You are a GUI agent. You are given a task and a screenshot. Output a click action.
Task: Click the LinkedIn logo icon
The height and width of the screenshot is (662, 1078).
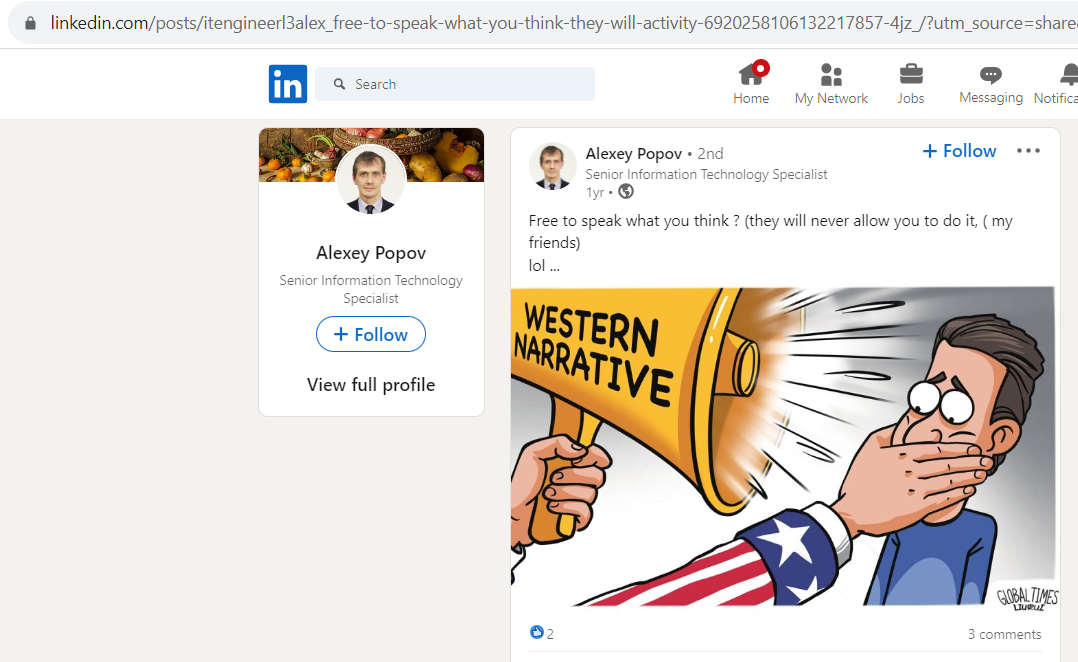coord(287,84)
